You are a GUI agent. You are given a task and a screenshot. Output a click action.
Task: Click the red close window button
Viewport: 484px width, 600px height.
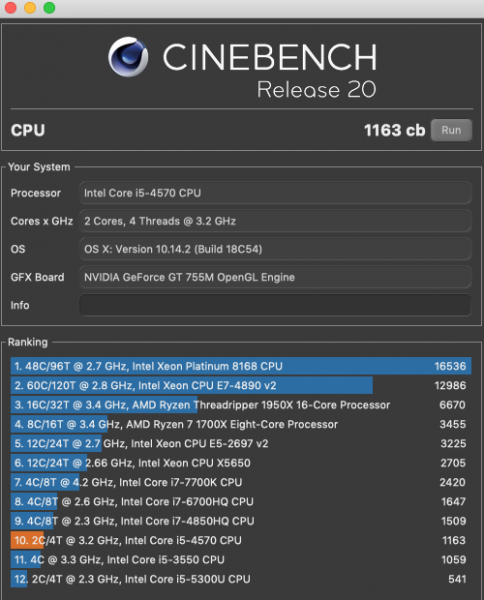coord(11,7)
